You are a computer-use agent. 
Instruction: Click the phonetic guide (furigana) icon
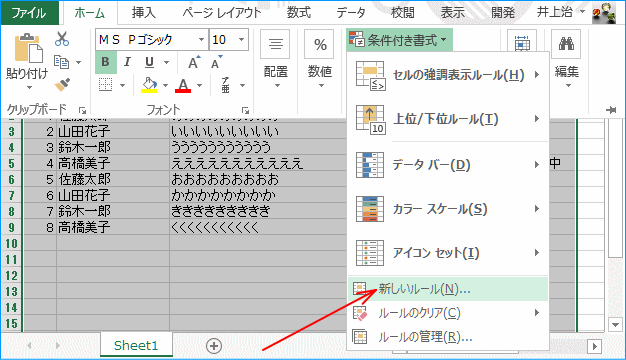[226, 85]
